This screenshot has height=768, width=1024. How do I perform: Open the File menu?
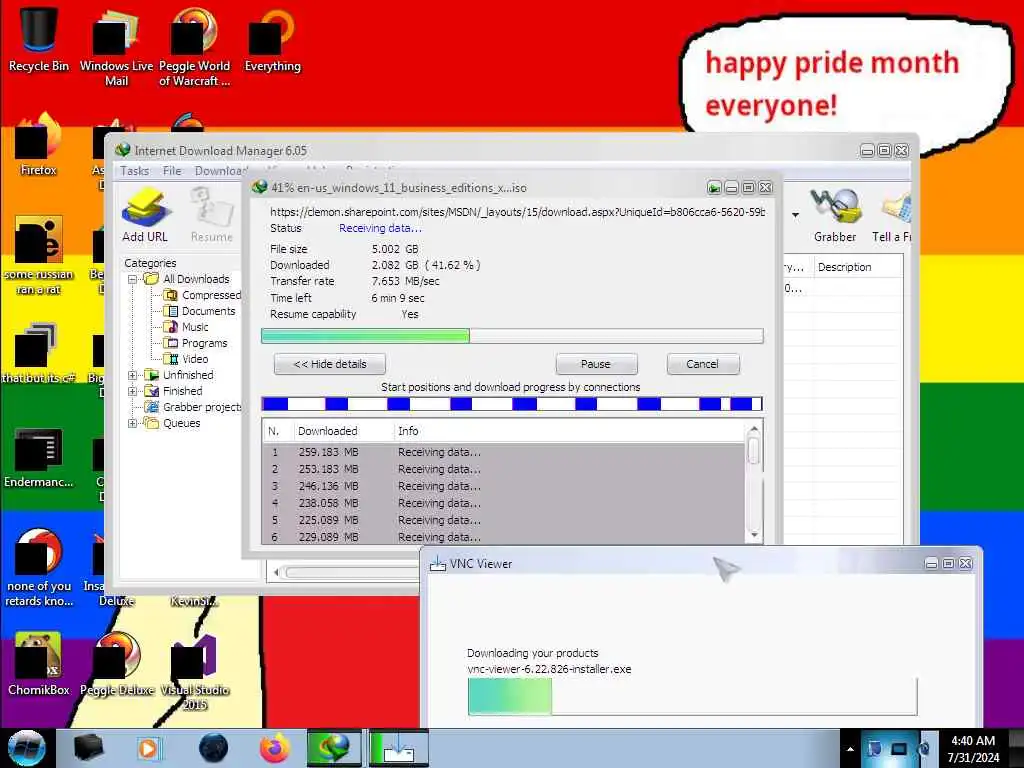coord(172,170)
